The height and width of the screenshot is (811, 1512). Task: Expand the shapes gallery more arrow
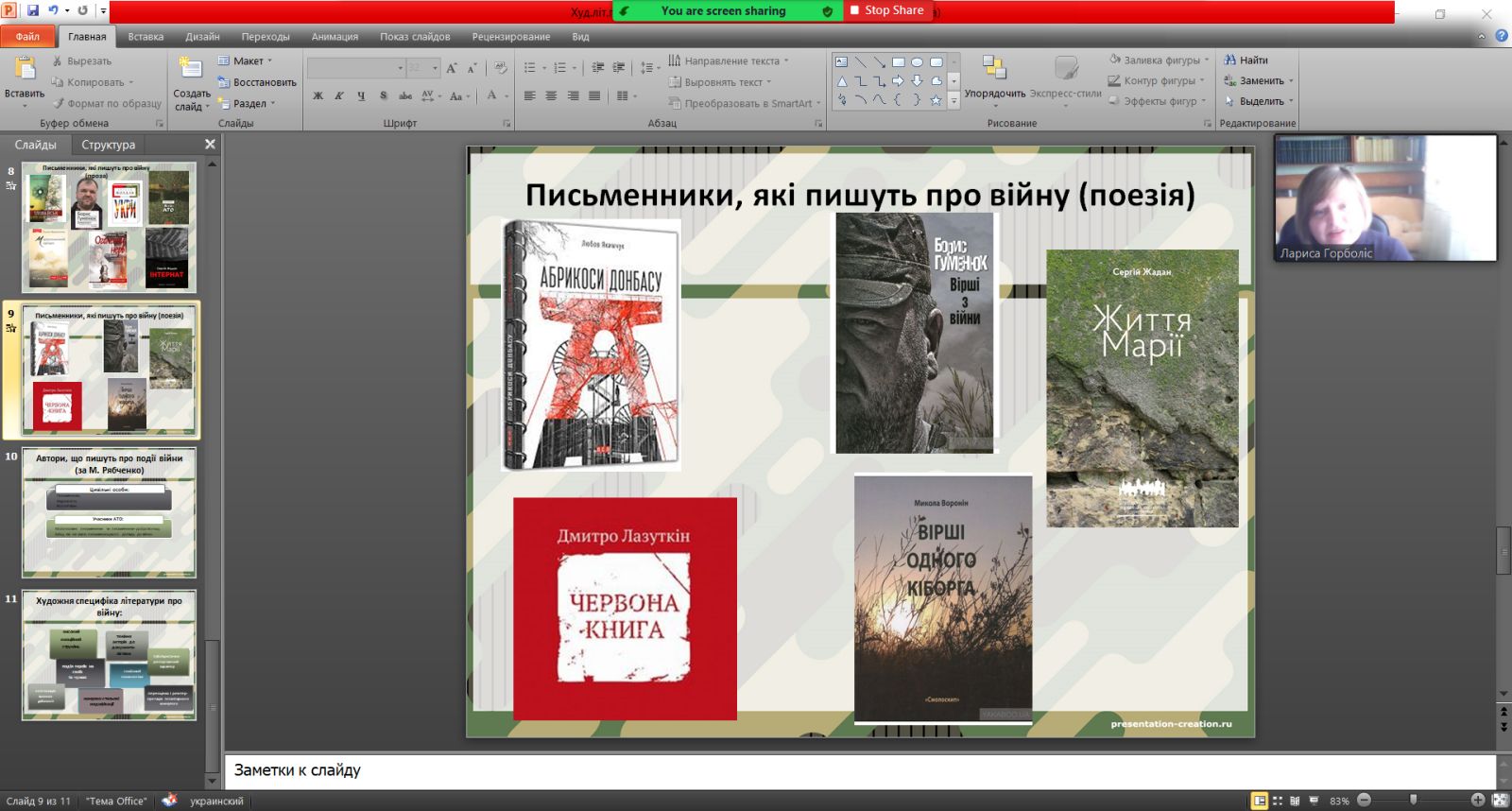tap(954, 101)
